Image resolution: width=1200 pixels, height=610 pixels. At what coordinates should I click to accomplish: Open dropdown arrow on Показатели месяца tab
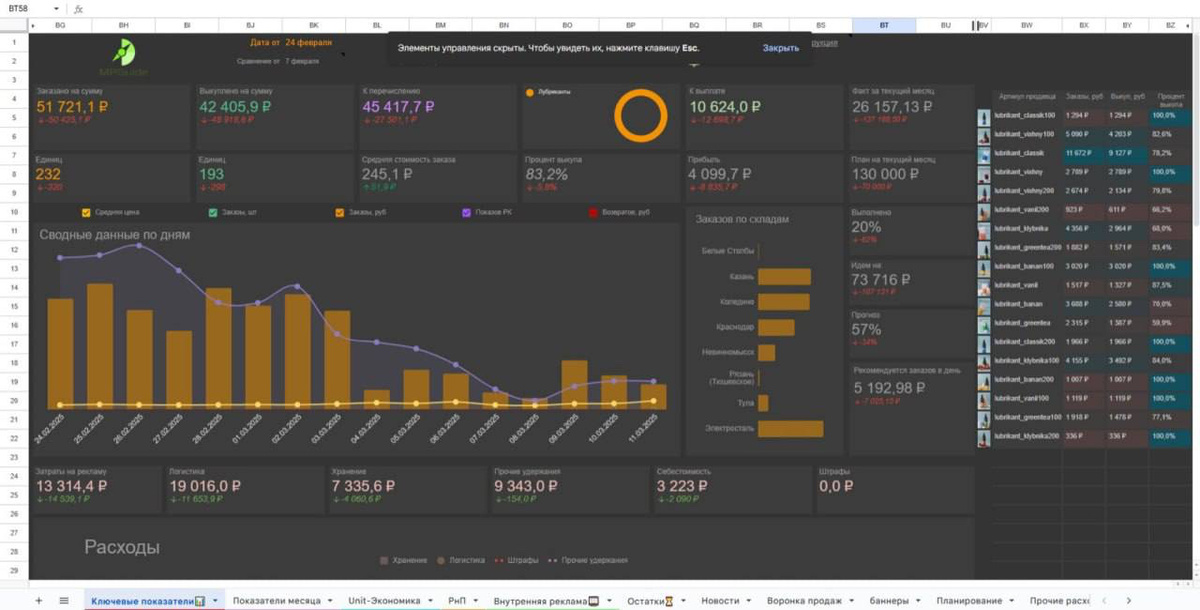330,601
